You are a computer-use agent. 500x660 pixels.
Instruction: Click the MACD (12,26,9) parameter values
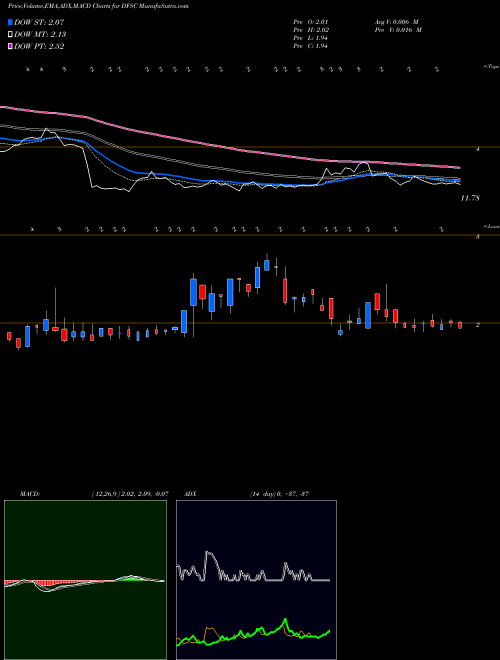pyautogui.click(x=130, y=494)
